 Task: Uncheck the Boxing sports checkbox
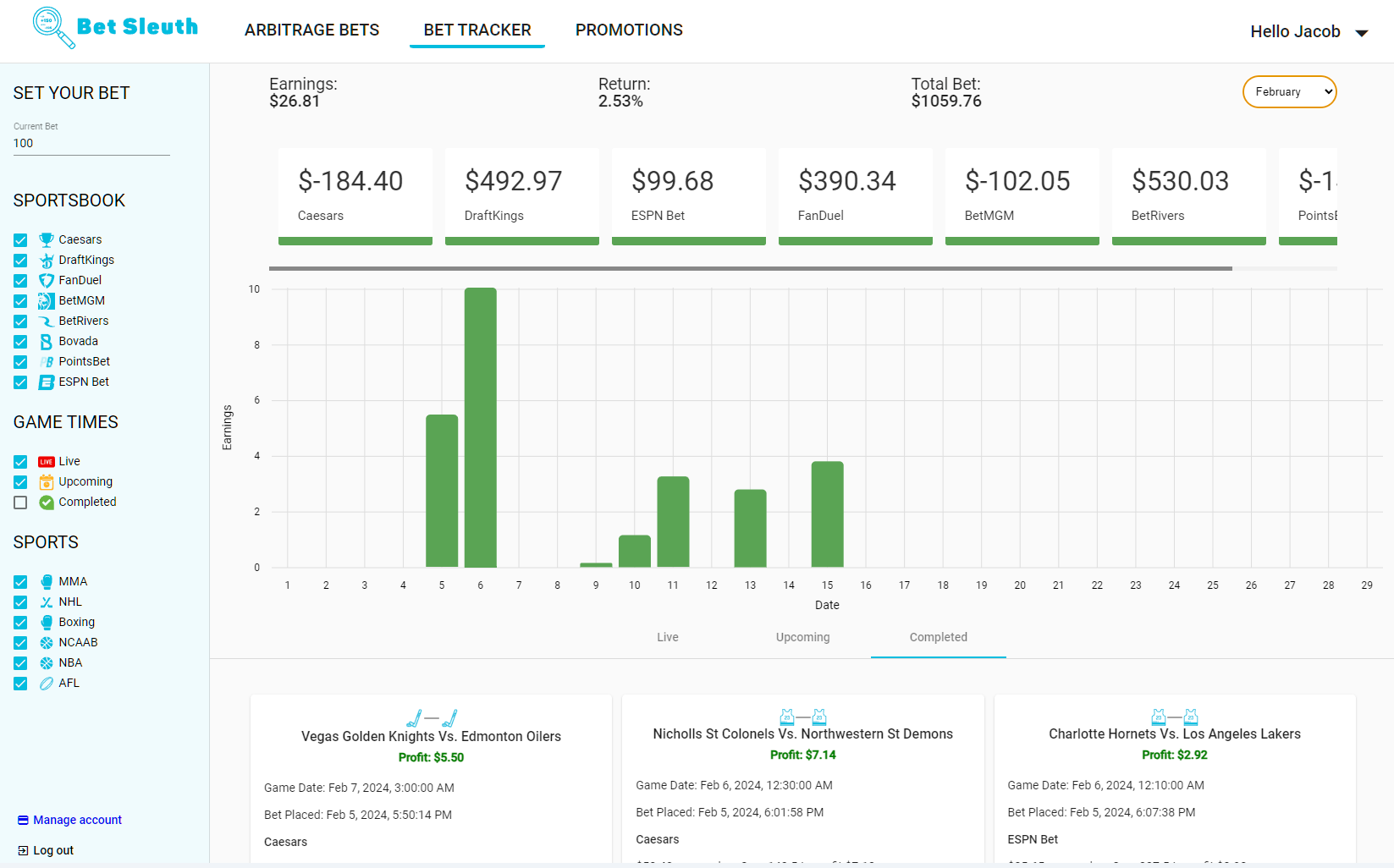coord(20,623)
